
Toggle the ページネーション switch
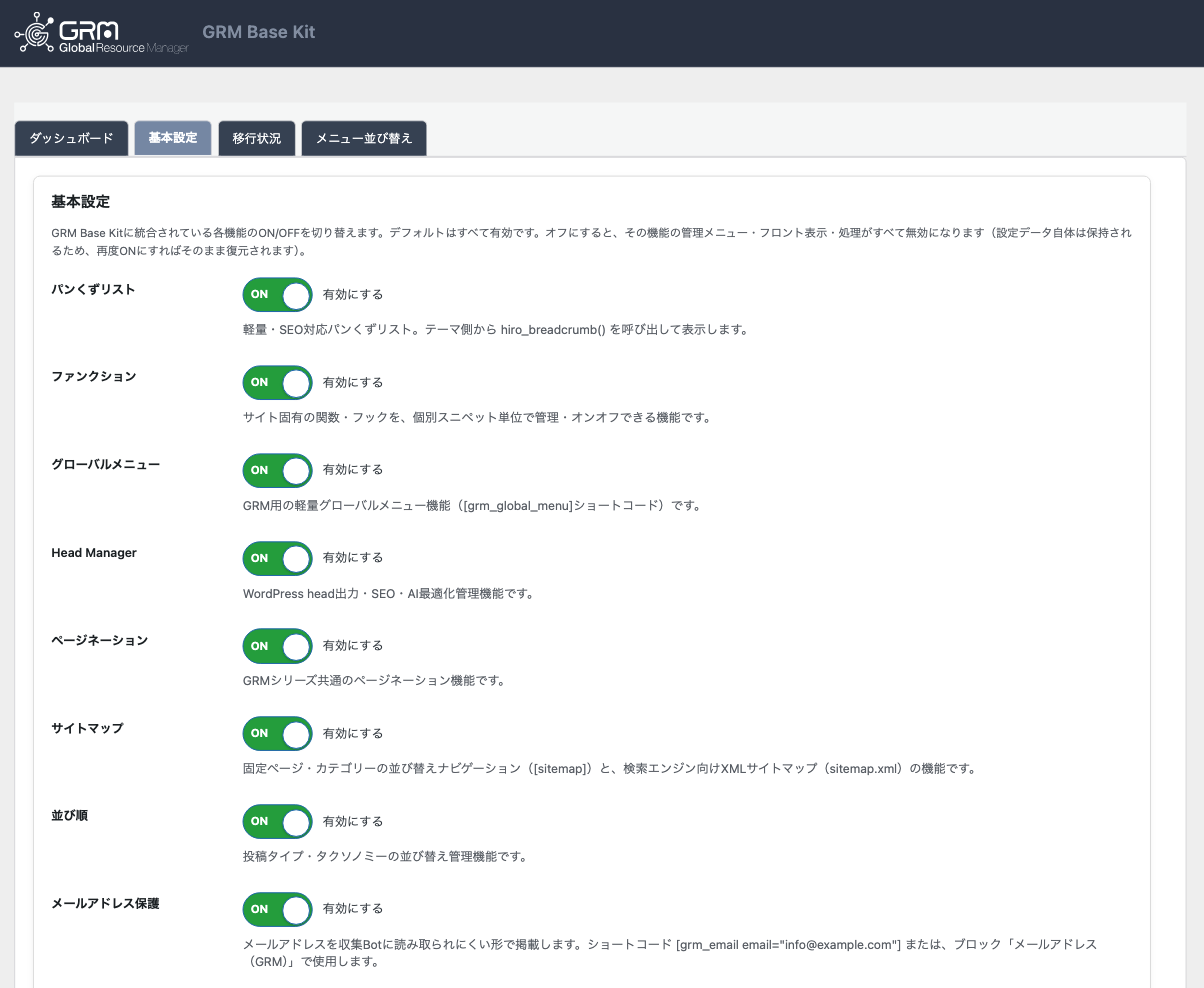coord(277,646)
